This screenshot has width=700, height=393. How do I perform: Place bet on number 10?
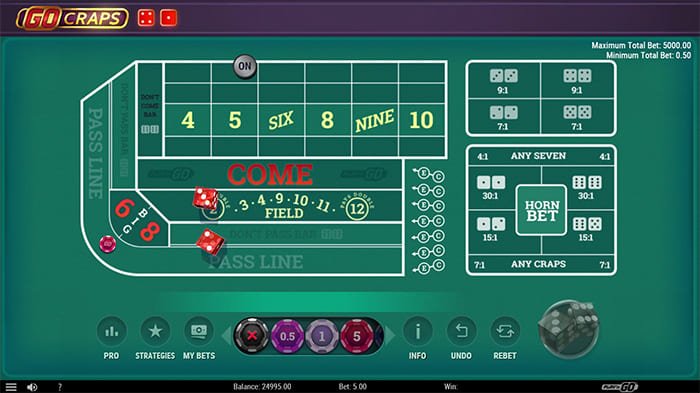(421, 120)
